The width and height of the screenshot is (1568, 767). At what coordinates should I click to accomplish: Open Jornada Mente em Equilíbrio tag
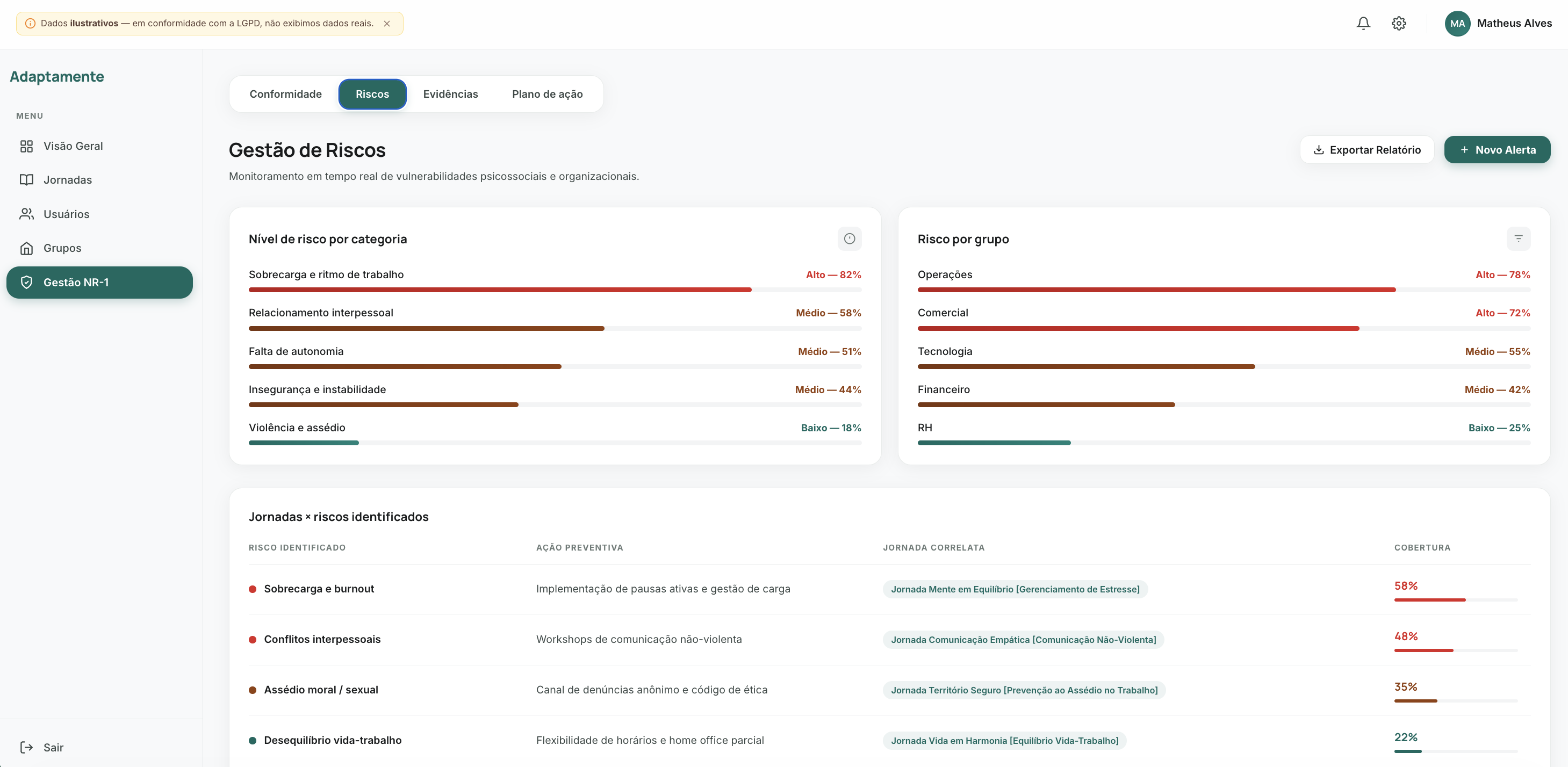[x=1015, y=589]
